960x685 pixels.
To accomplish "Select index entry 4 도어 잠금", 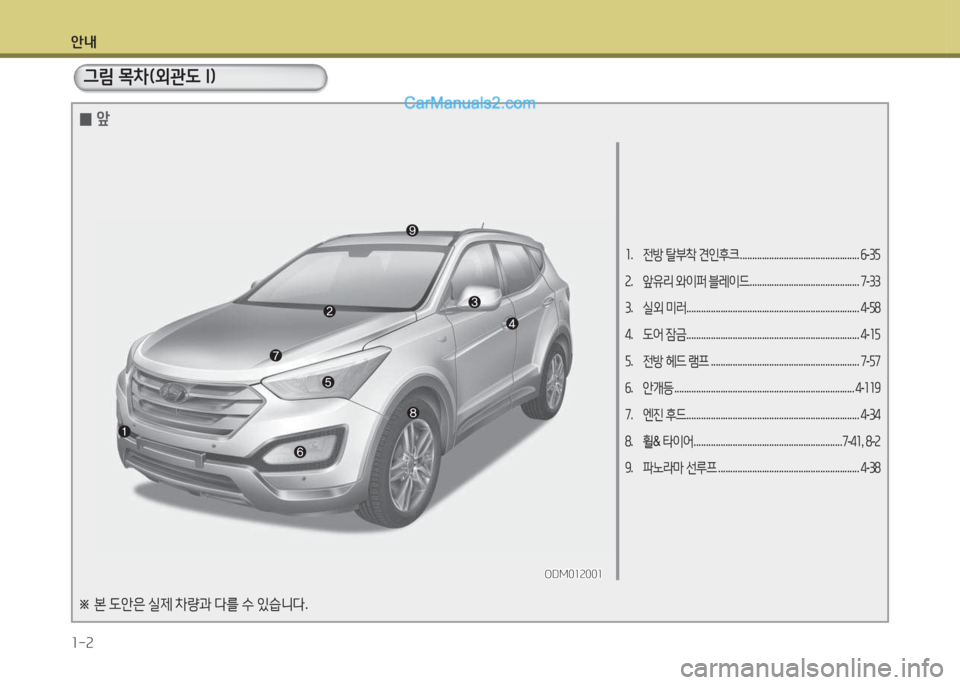I will pos(752,334).
